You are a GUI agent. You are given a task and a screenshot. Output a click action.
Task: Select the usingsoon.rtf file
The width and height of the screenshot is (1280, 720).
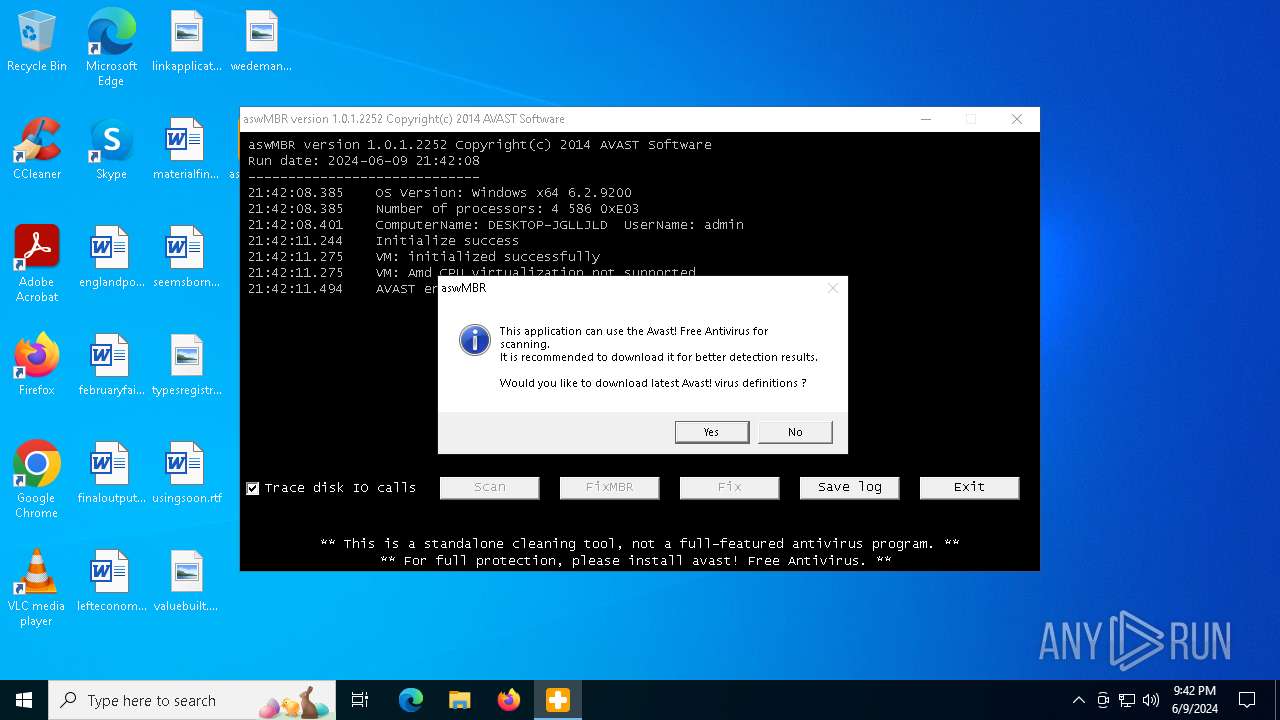click(x=186, y=474)
